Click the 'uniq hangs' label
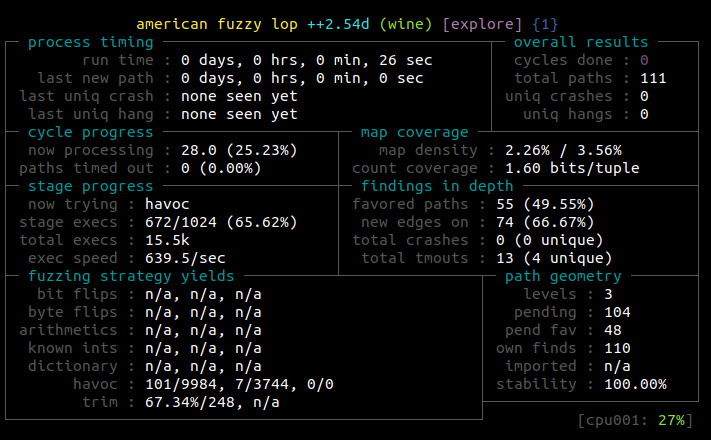Viewport: 711px width, 440px height. point(567,114)
